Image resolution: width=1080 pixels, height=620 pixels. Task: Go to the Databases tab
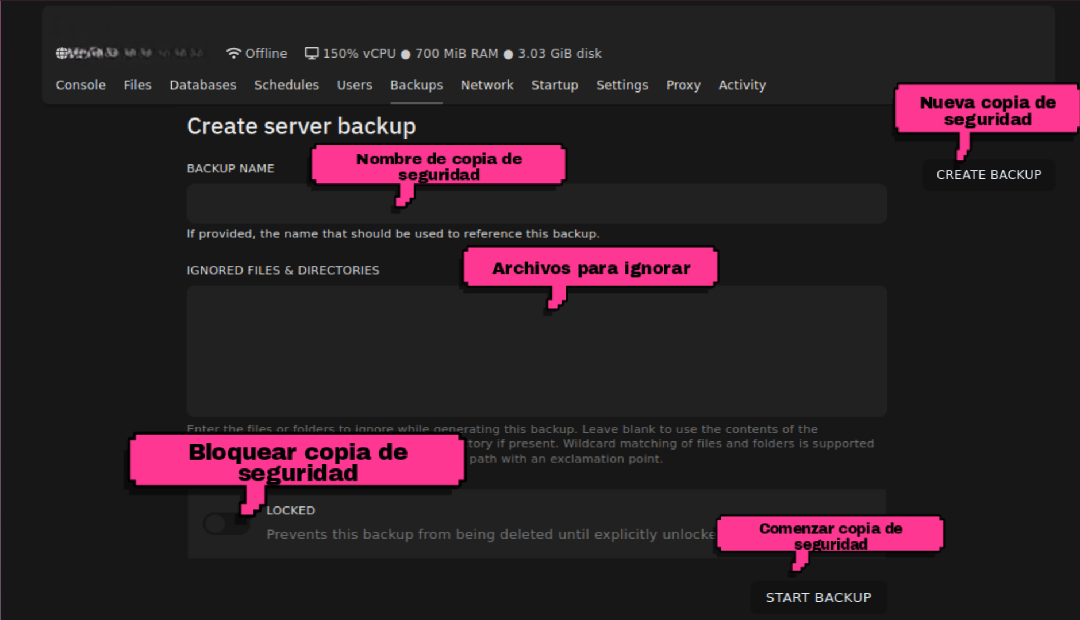(202, 85)
